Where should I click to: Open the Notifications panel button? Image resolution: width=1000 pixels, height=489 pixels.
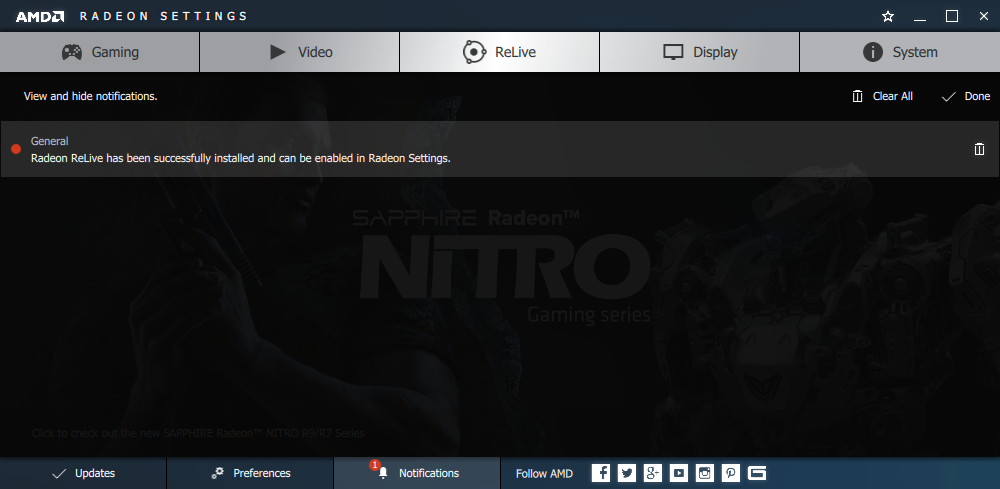pyautogui.click(x=417, y=473)
